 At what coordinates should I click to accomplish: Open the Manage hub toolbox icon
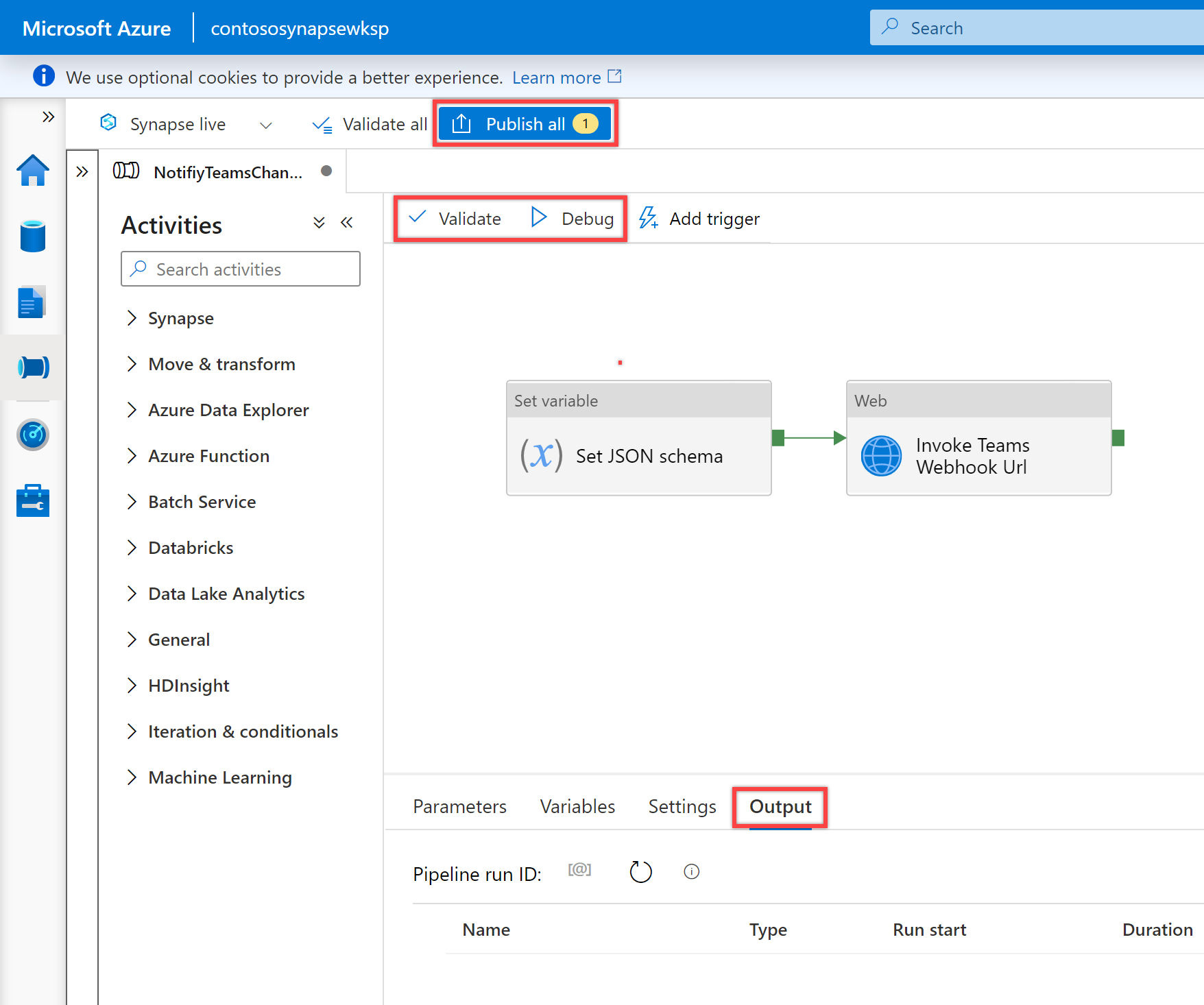33,500
